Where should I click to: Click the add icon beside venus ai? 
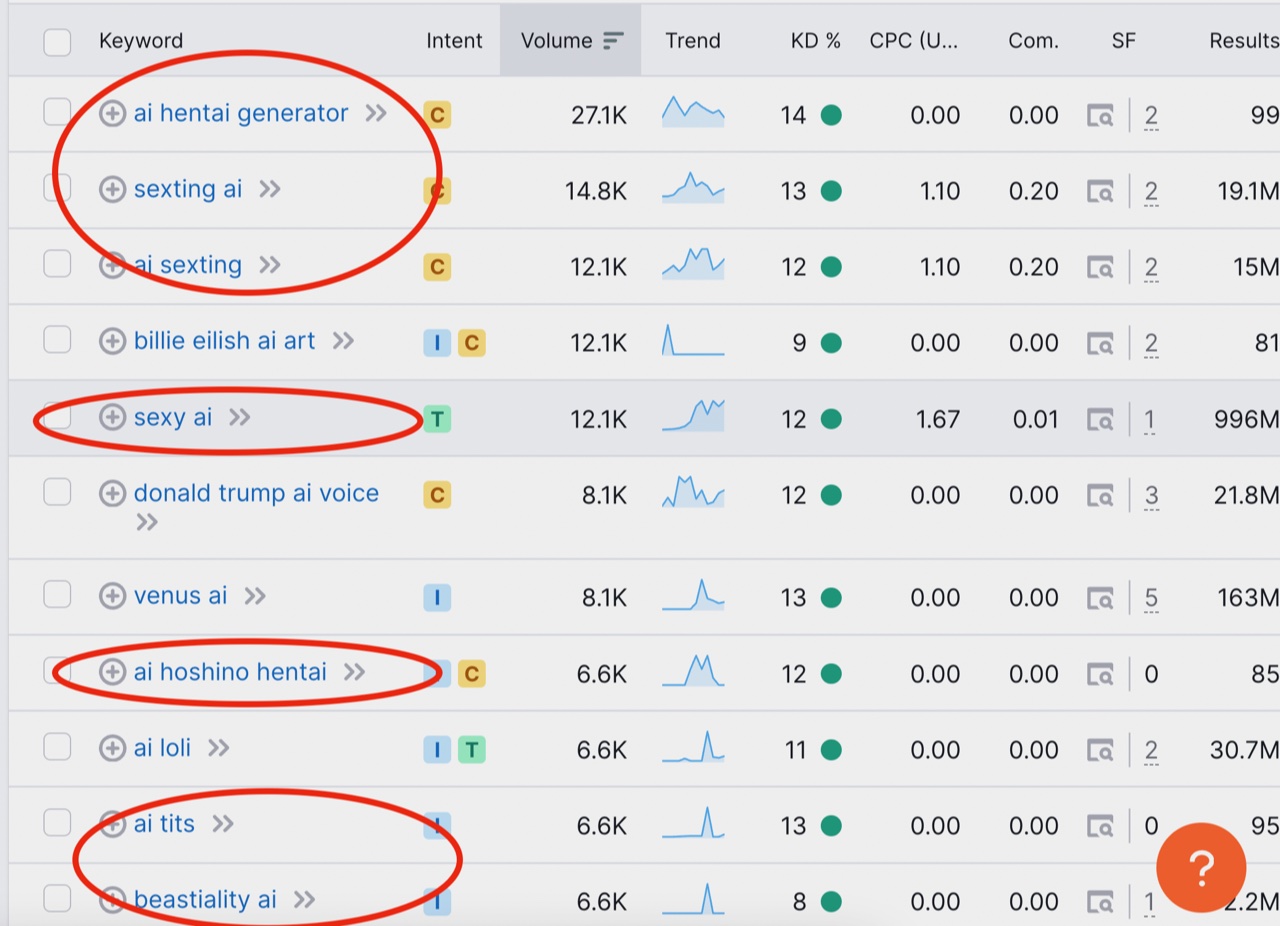pyautogui.click(x=112, y=597)
